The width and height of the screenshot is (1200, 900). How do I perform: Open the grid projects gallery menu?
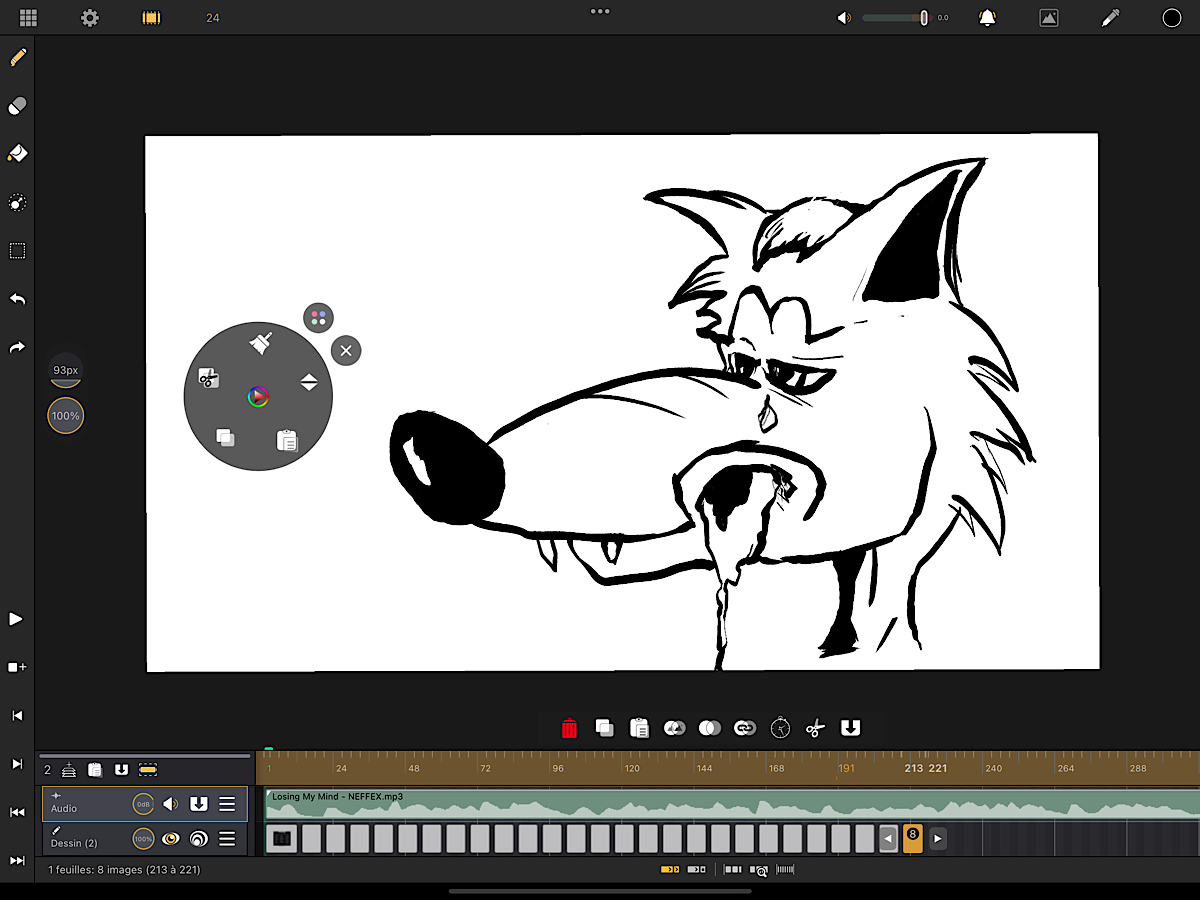[x=28, y=18]
